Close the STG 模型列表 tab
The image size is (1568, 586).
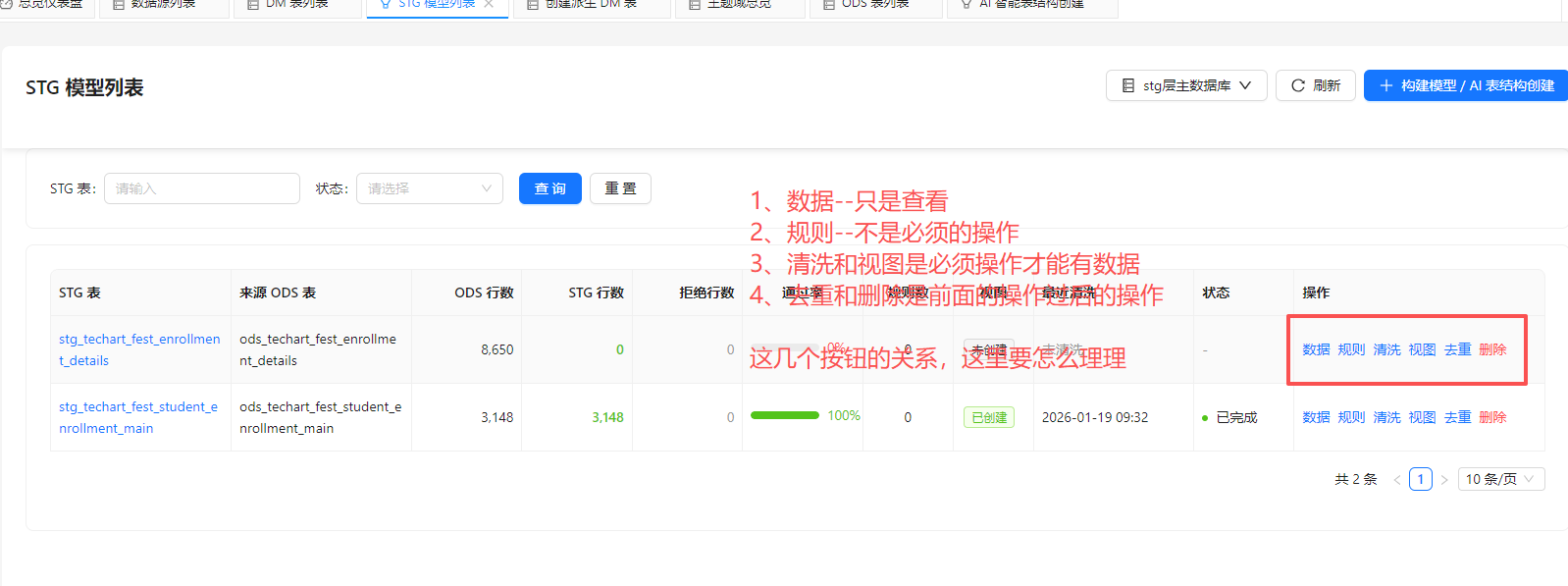pyautogui.click(x=489, y=4)
